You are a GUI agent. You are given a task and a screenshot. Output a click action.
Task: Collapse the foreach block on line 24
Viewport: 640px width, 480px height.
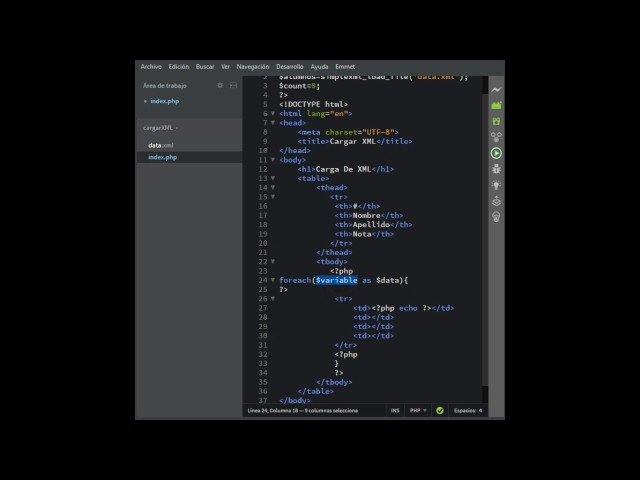pyautogui.click(x=273, y=280)
